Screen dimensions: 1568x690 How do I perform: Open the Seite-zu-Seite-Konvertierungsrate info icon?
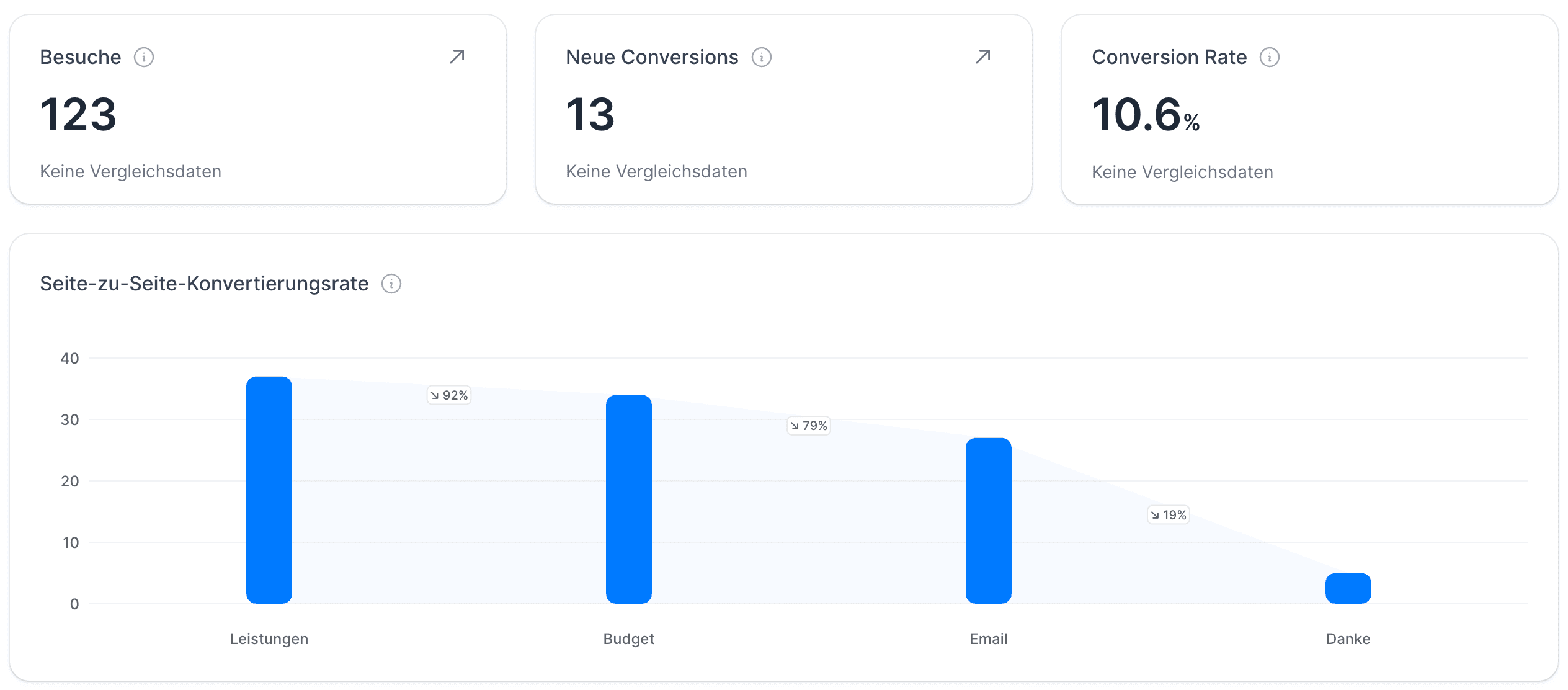click(x=391, y=284)
